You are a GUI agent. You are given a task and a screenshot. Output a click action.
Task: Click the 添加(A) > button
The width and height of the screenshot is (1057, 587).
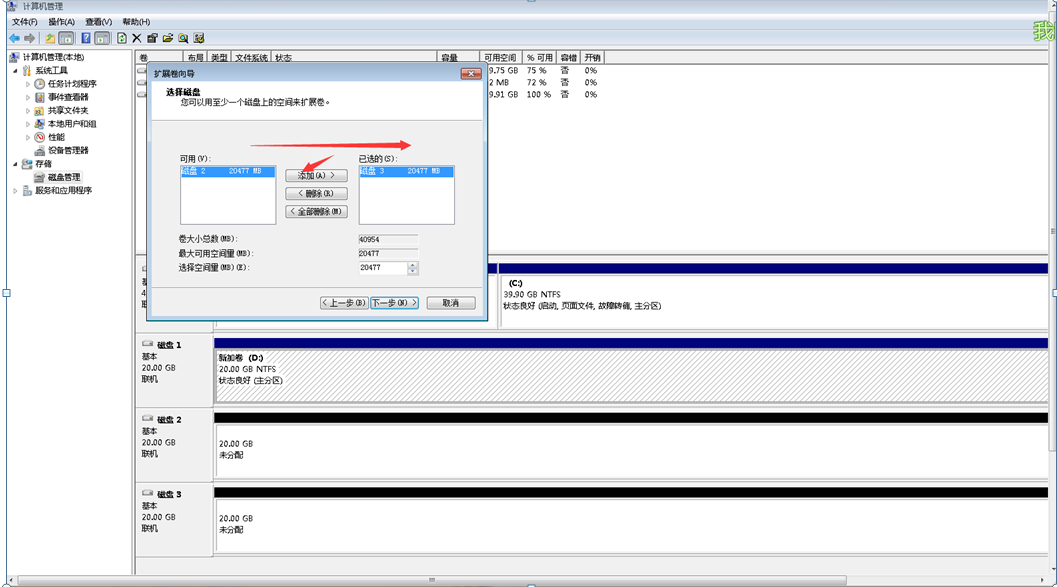coord(316,176)
